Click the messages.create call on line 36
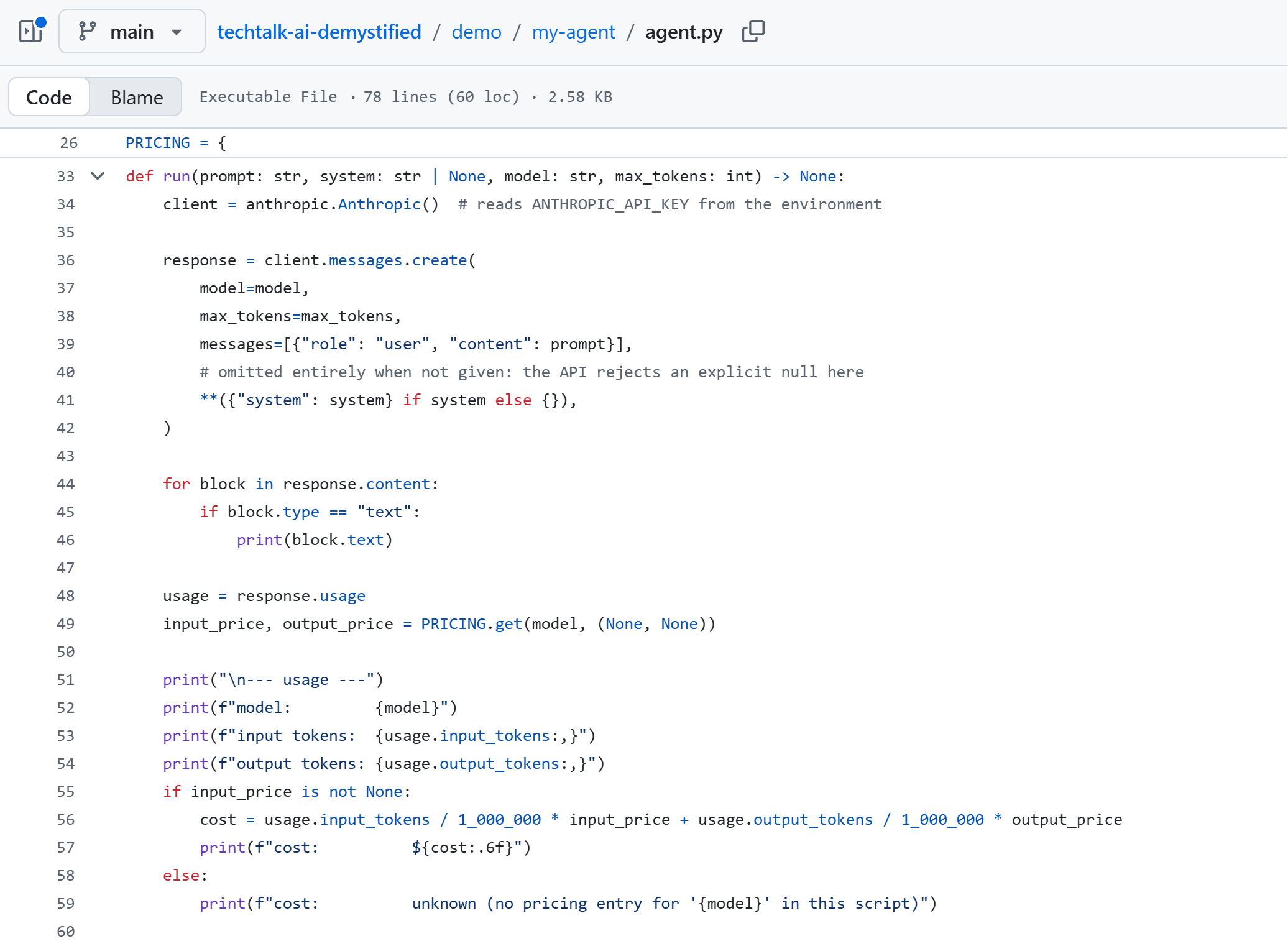The height and width of the screenshot is (941, 1288). [398, 260]
